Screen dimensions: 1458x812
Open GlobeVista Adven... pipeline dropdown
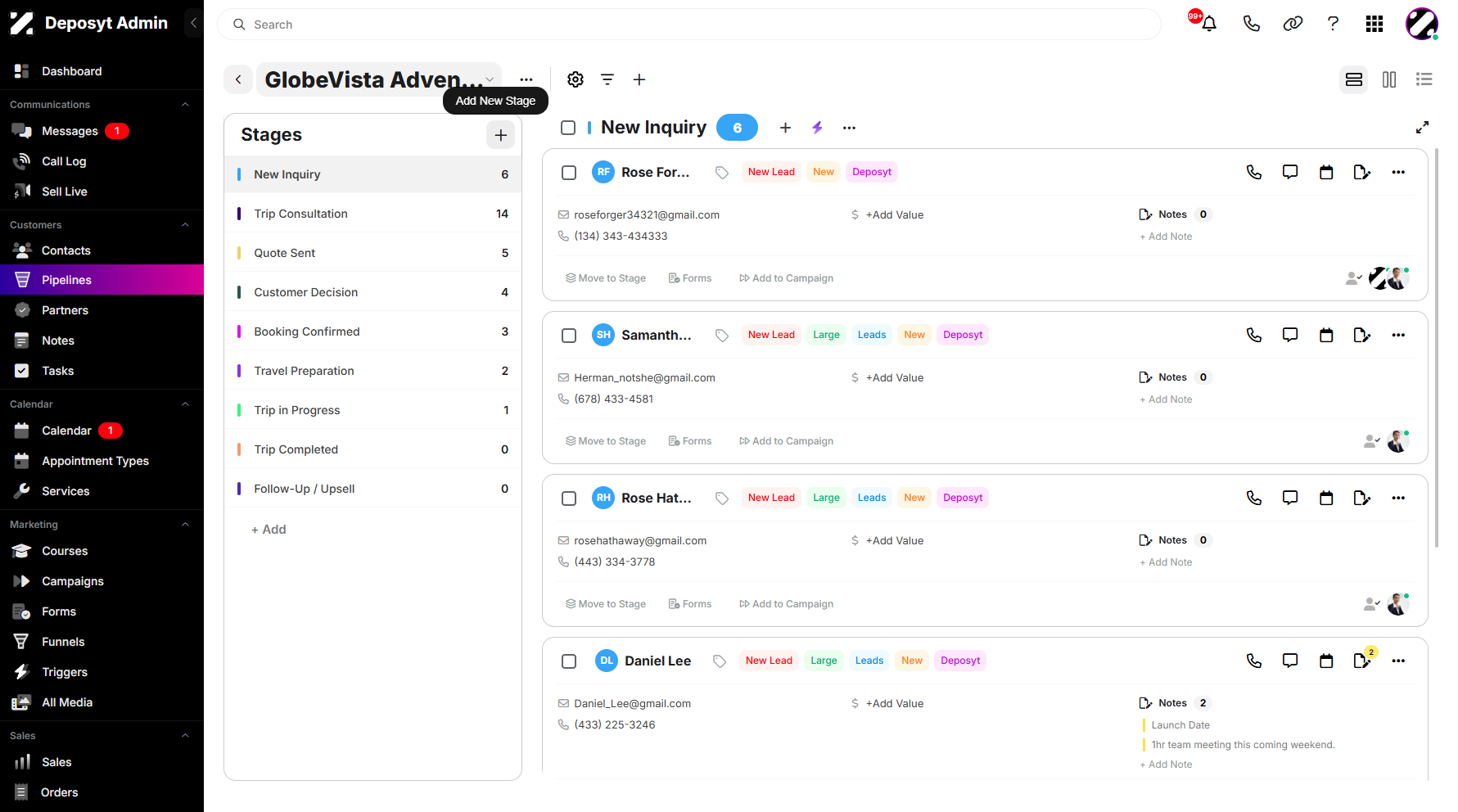pyautogui.click(x=379, y=79)
